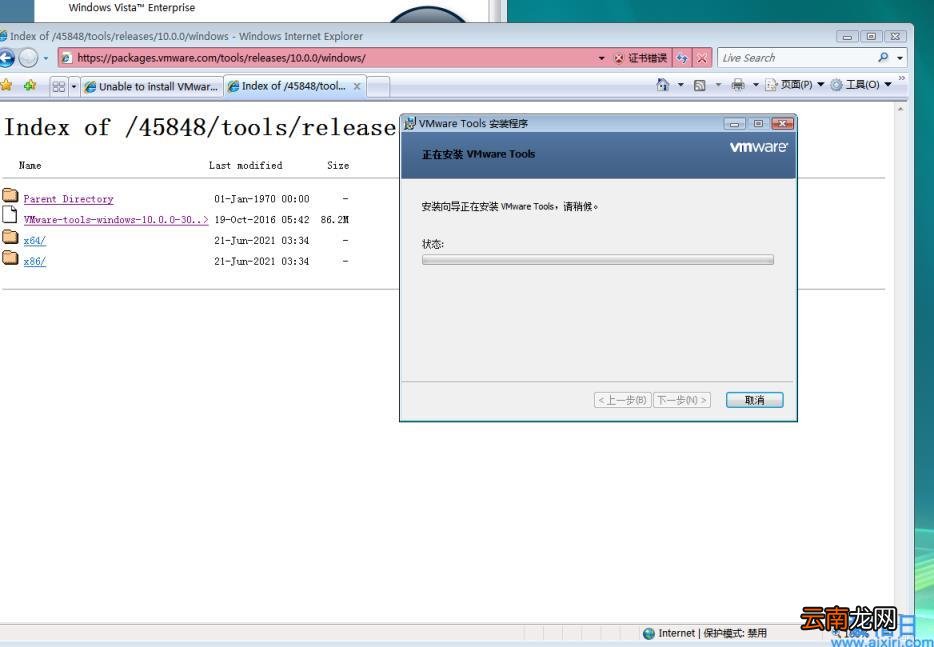
Task: Click the IE Back navigation button
Action: pyautogui.click(x=6, y=58)
